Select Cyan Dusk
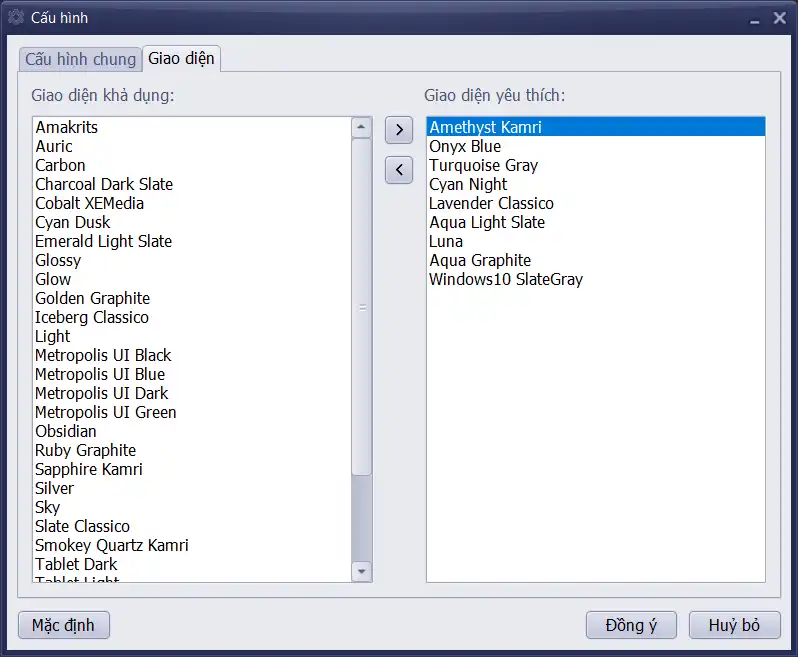This screenshot has width=798, height=657. (x=192, y=222)
